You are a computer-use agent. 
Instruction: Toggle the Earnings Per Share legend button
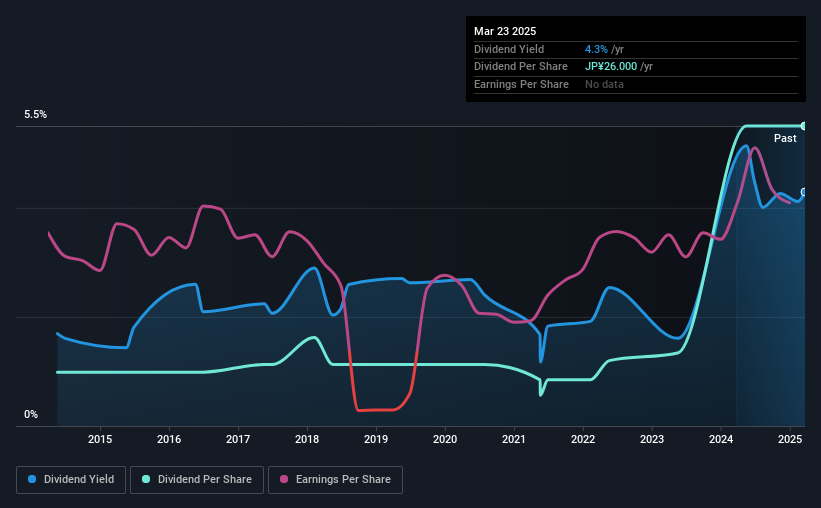tap(335, 480)
